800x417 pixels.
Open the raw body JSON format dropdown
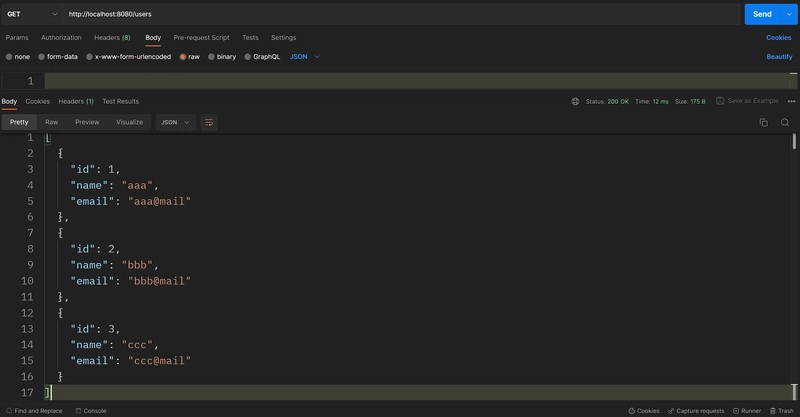pyautogui.click(x=305, y=57)
